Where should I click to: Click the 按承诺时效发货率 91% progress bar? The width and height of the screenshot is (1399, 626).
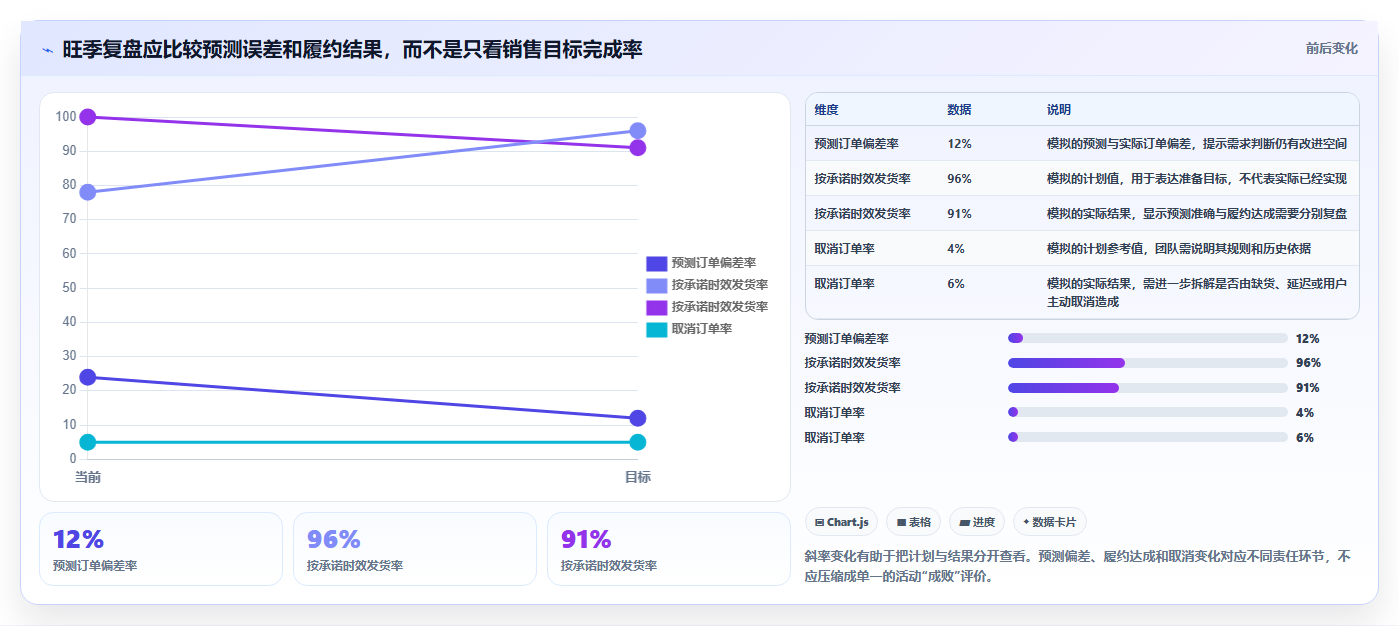(1148, 388)
